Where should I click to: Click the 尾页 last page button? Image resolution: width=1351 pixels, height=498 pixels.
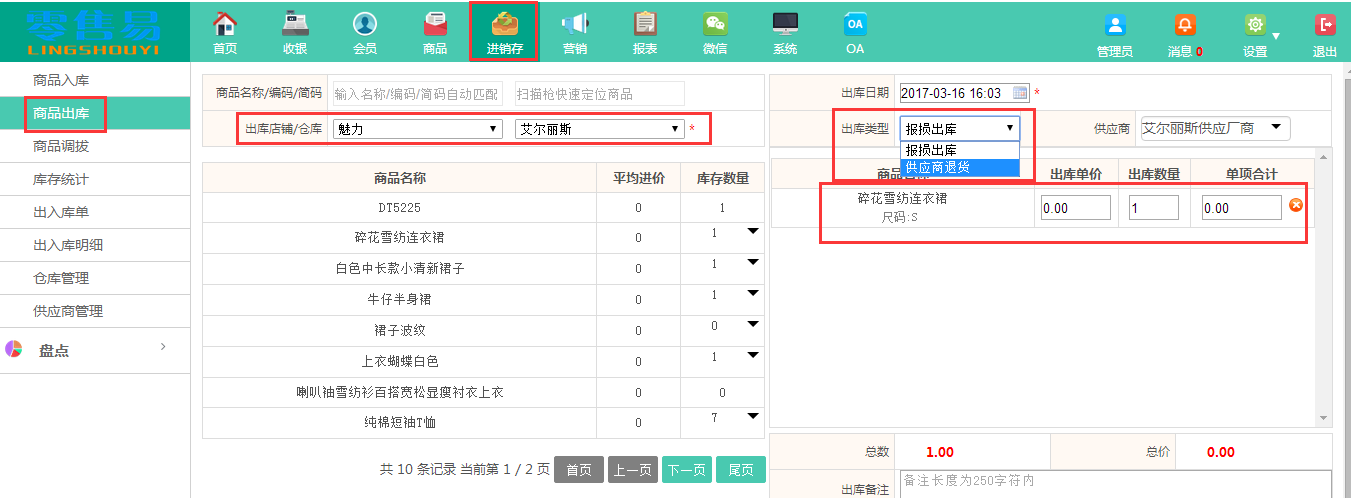pyautogui.click(x=740, y=469)
